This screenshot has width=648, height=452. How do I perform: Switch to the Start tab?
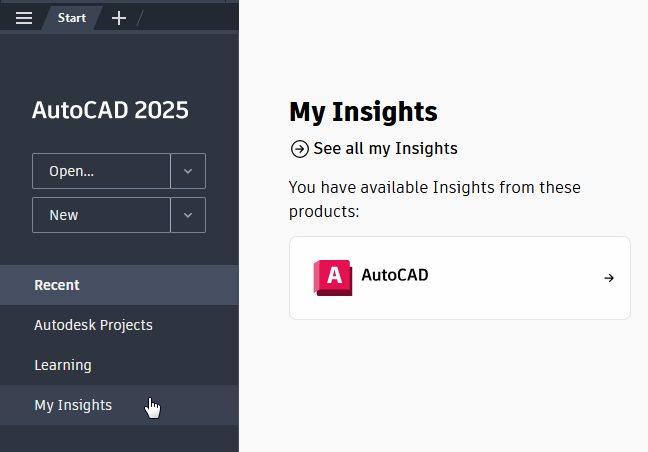[72, 18]
